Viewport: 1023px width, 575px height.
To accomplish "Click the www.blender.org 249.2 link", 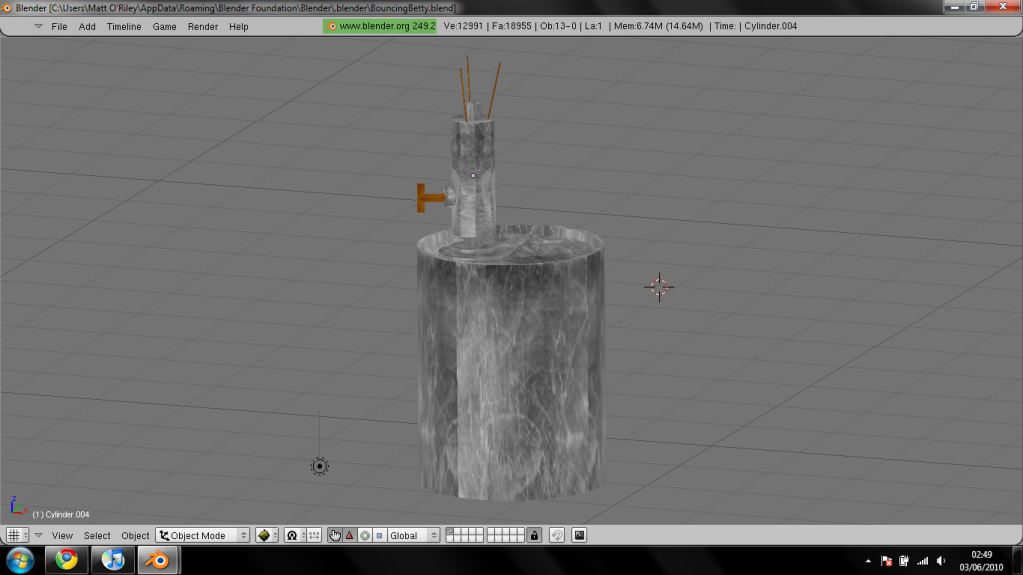I will (x=380, y=26).
